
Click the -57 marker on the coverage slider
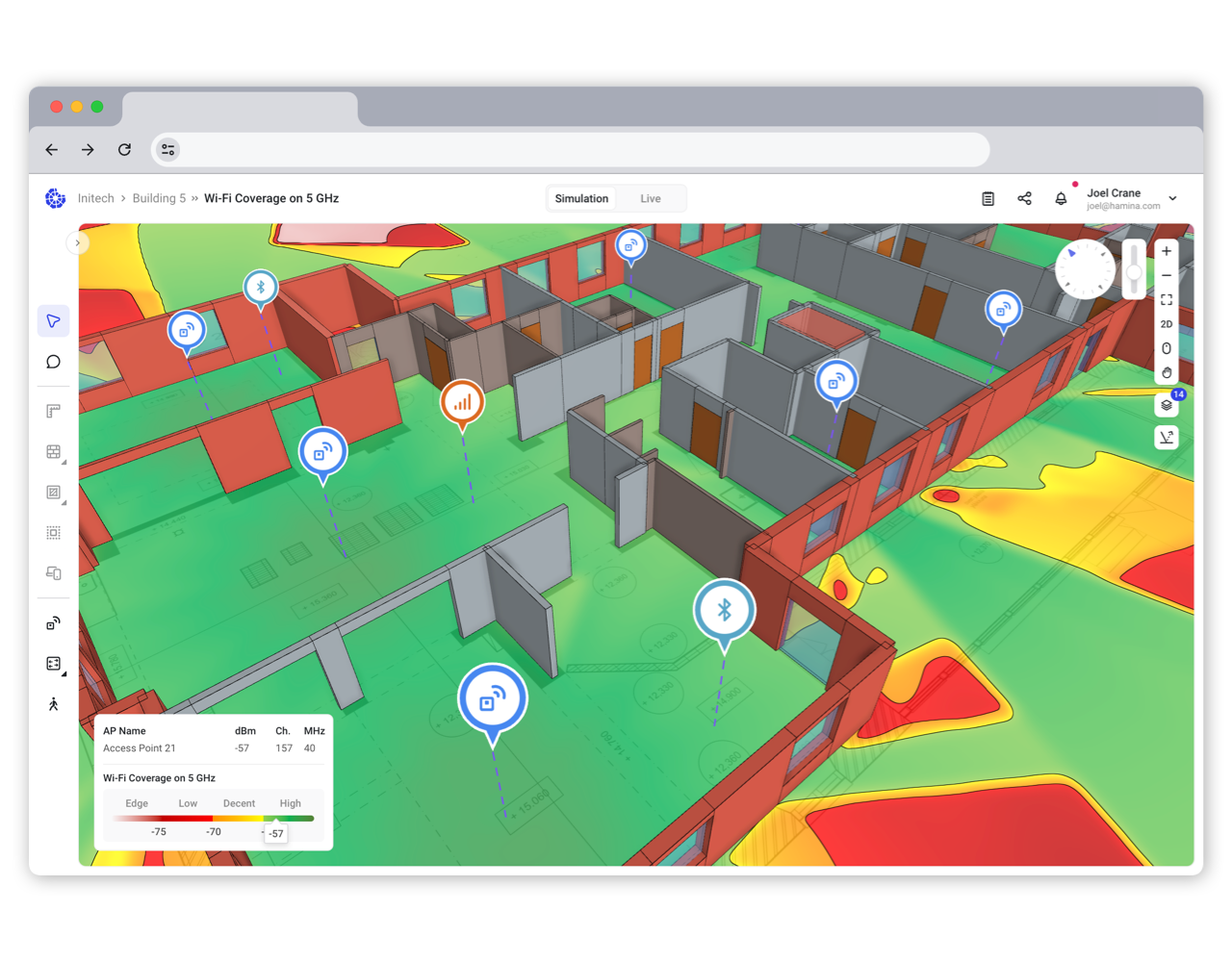pyautogui.click(x=276, y=833)
